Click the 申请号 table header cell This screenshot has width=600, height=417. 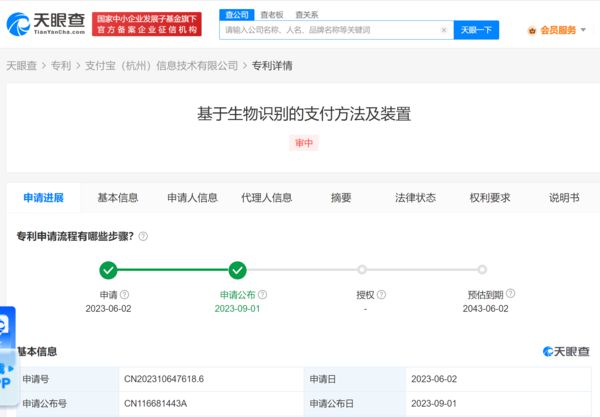68,379
